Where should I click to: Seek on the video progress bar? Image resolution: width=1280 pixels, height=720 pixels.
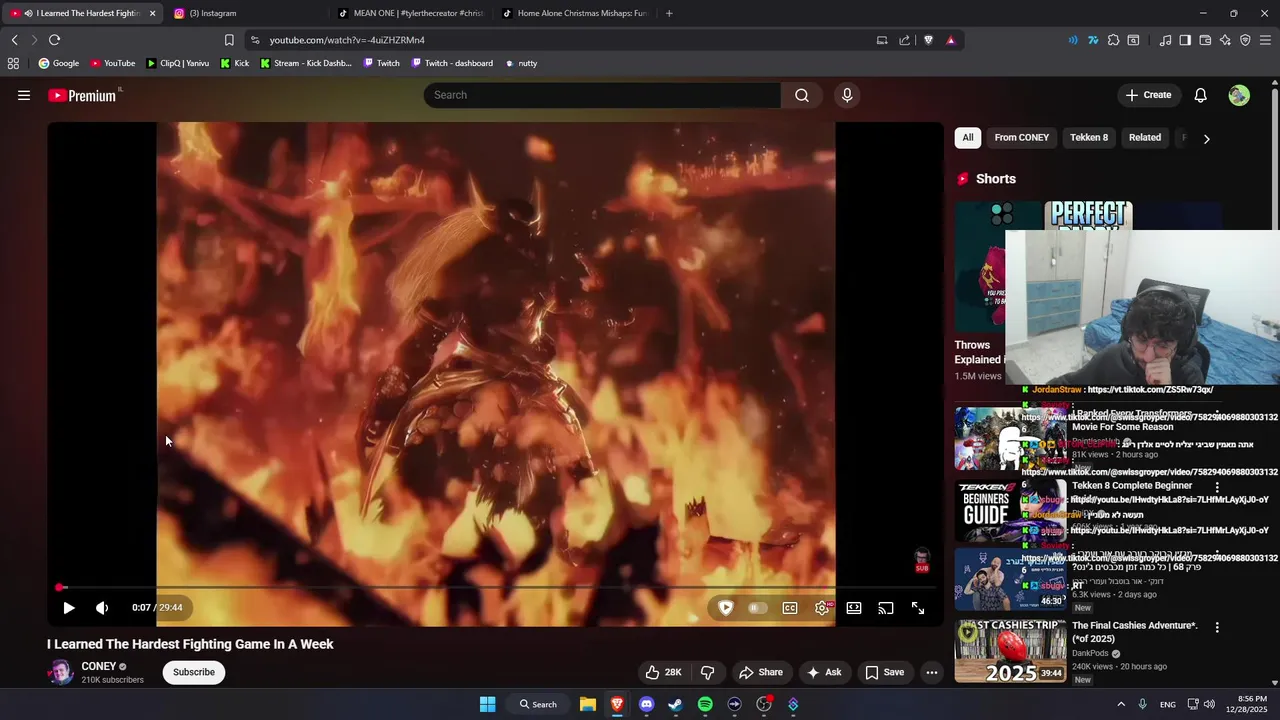pos(495,587)
